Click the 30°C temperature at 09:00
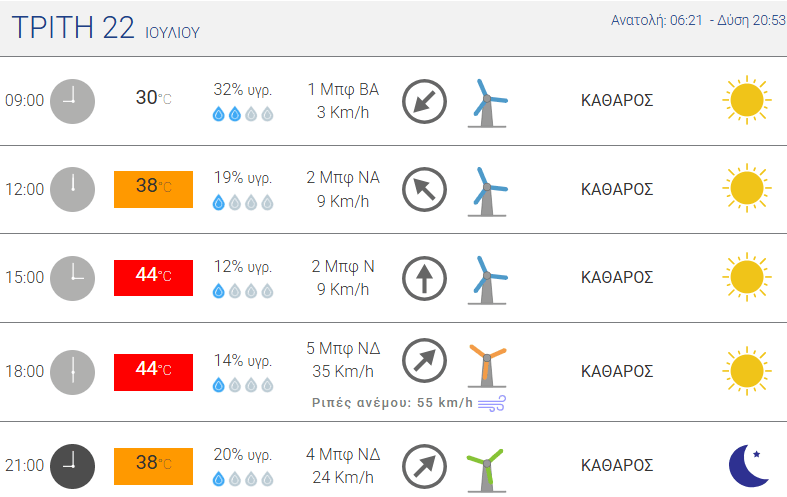 154,97
